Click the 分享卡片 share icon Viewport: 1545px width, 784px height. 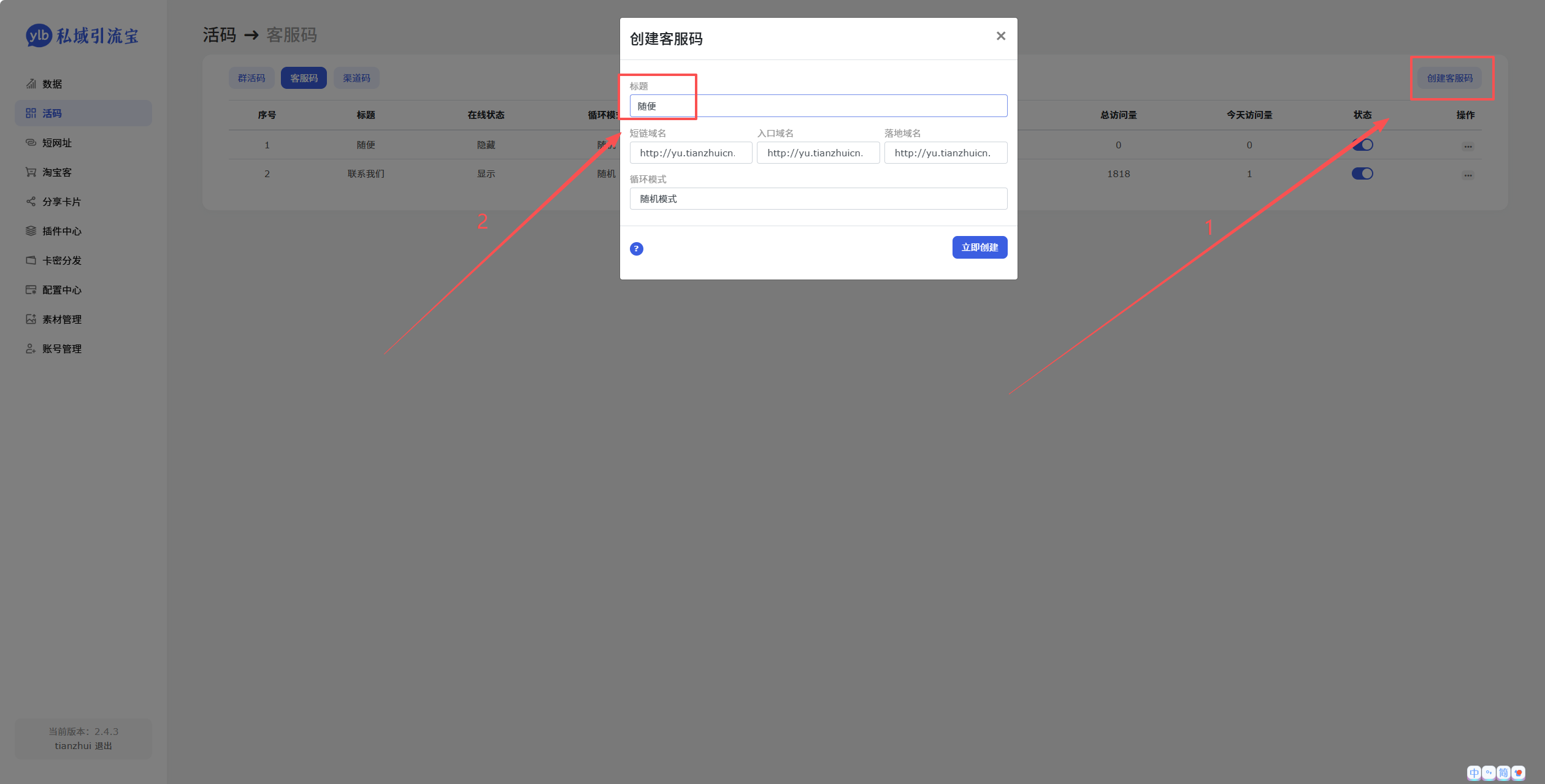tap(31, 202)
